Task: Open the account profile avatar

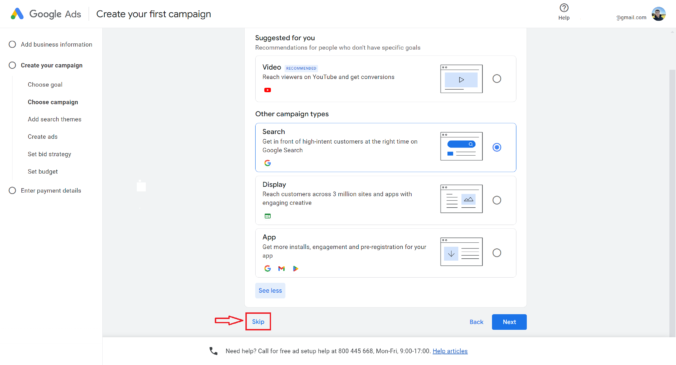Action: click(658, 14)
